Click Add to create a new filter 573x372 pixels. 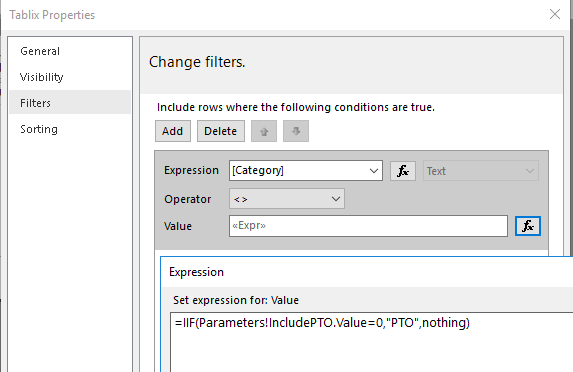point(173,131)
